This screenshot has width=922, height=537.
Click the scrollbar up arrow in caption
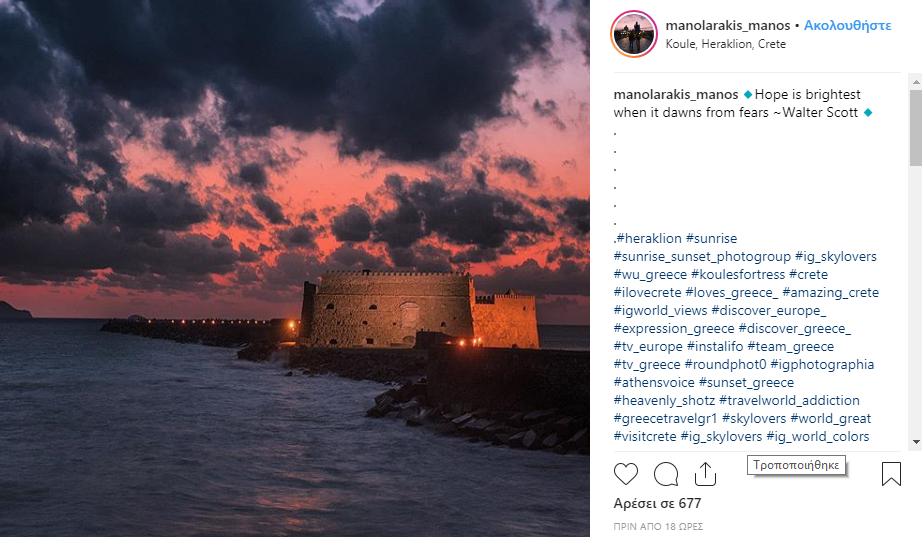tap(916, 79)
